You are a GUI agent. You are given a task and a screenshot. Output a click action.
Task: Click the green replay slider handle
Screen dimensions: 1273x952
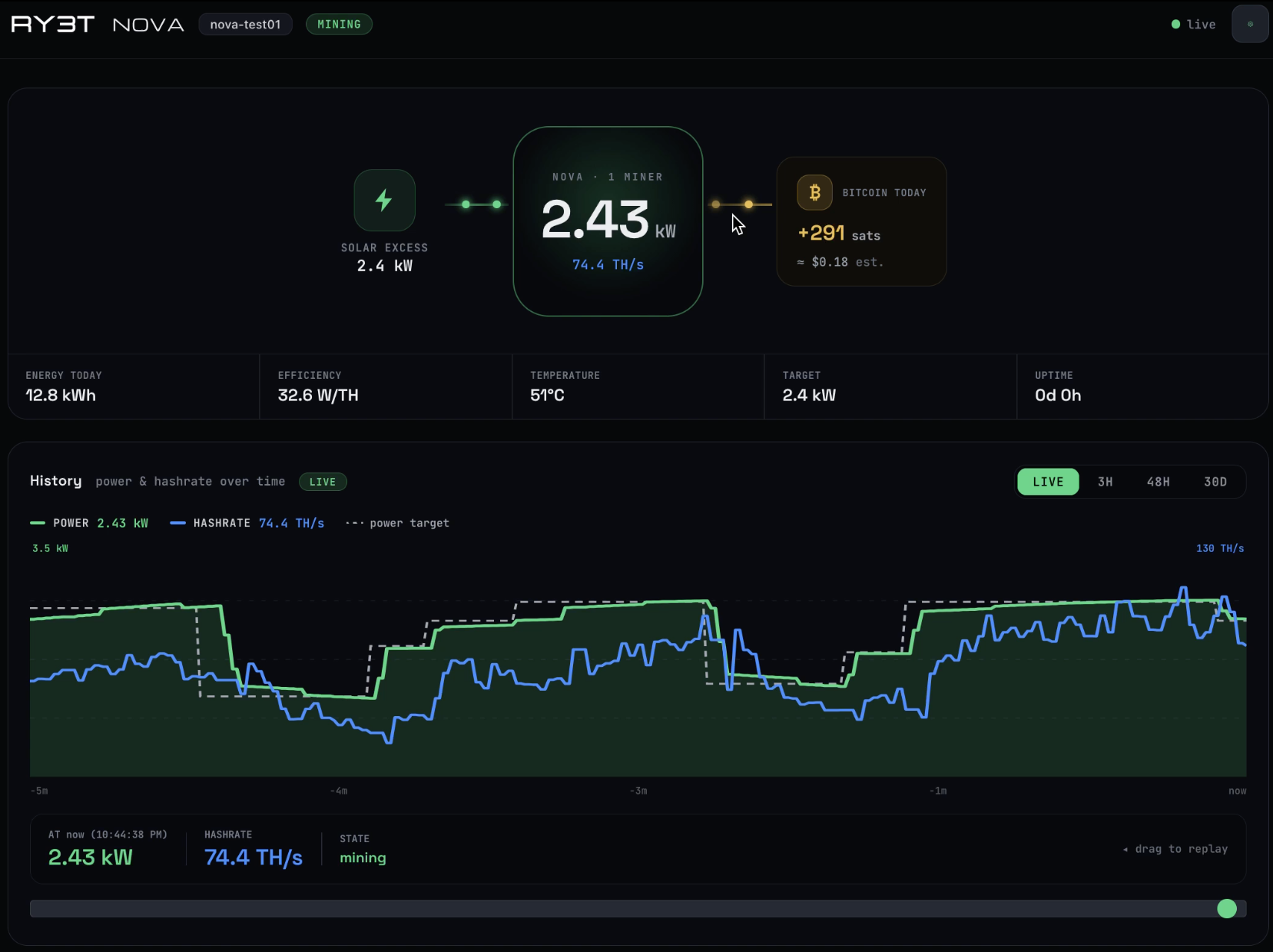coord(1227,909)
